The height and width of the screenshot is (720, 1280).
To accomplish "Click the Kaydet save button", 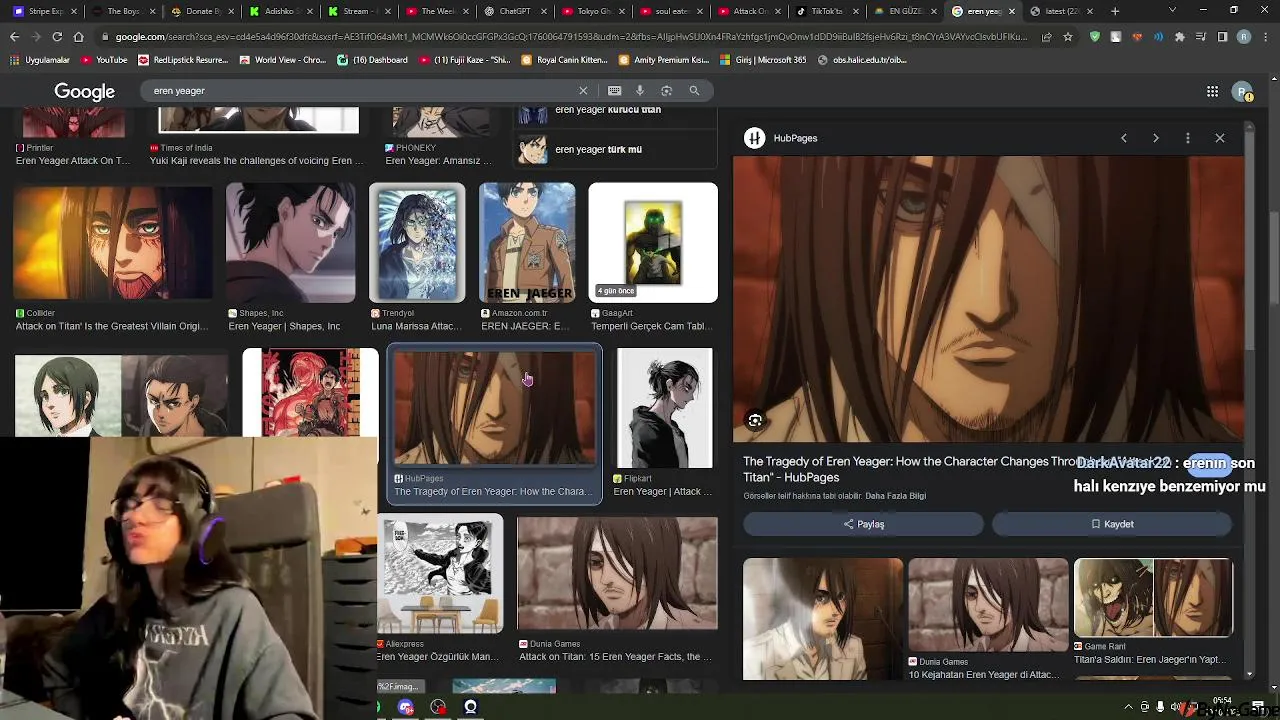I will coord(1112,524).
